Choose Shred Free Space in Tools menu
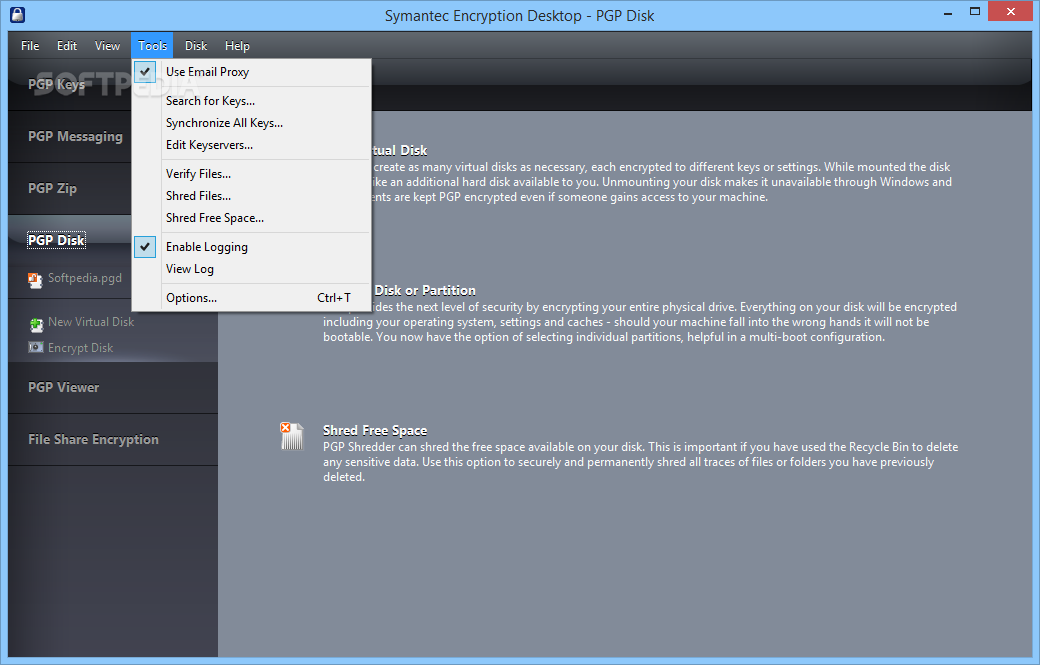Viewport: 1040px width, 665px height. click(x=251, y=217)
